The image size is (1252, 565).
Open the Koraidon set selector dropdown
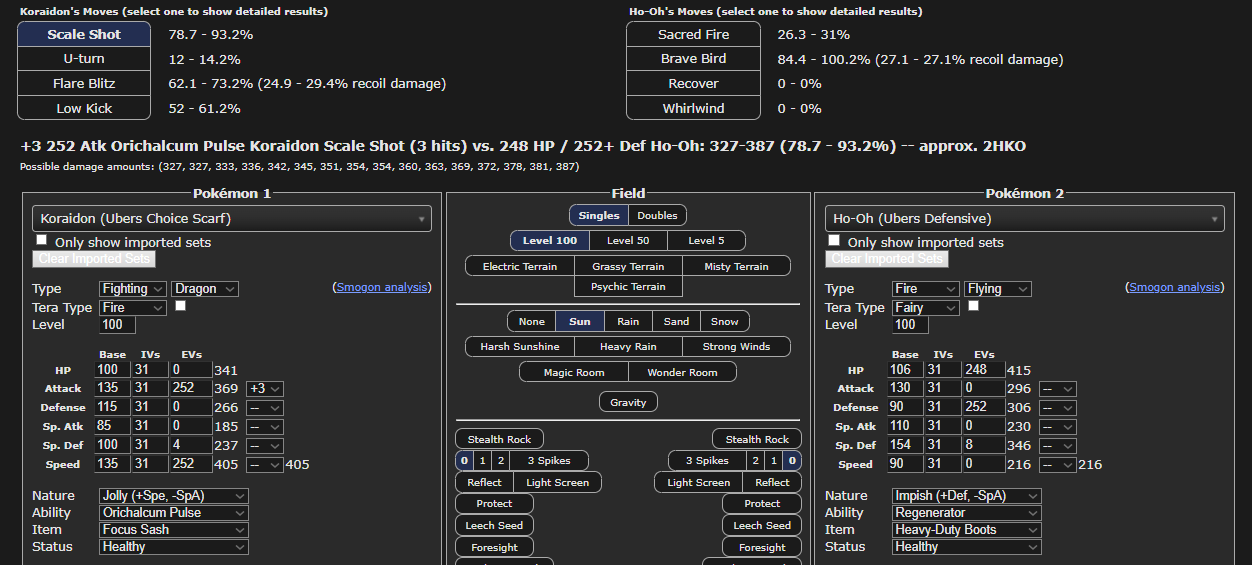tap(232, 218)
